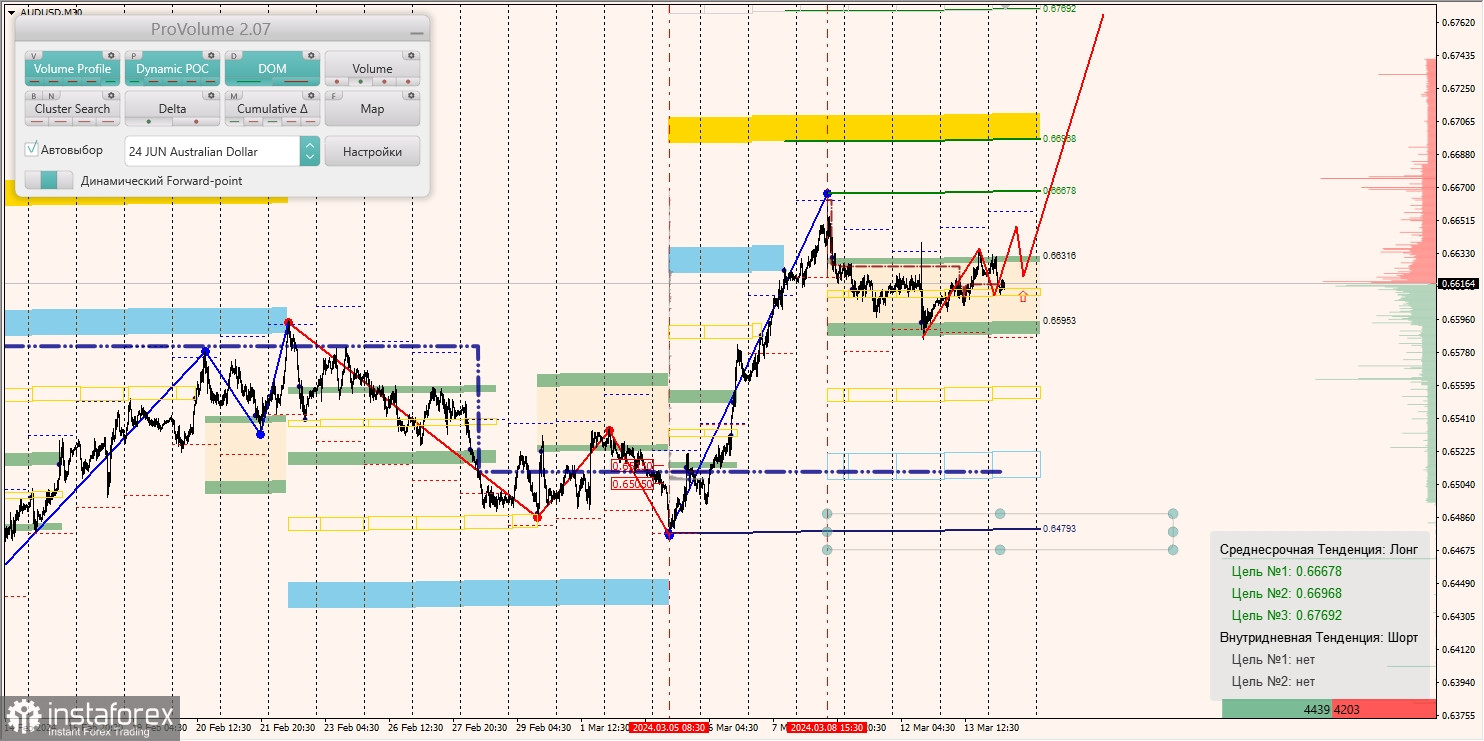
Task: Click the red 2024.03.05 08:30 date marker
Action: point(669,728)
